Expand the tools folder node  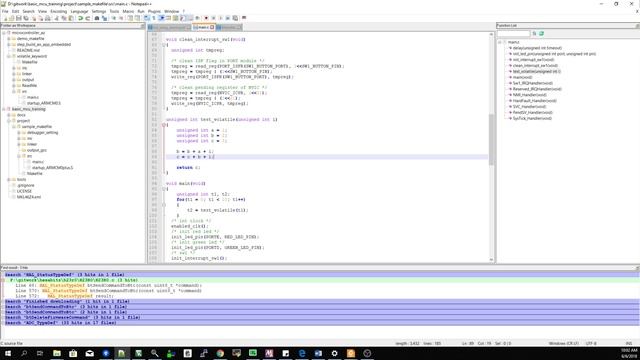[x=9, y=180]
